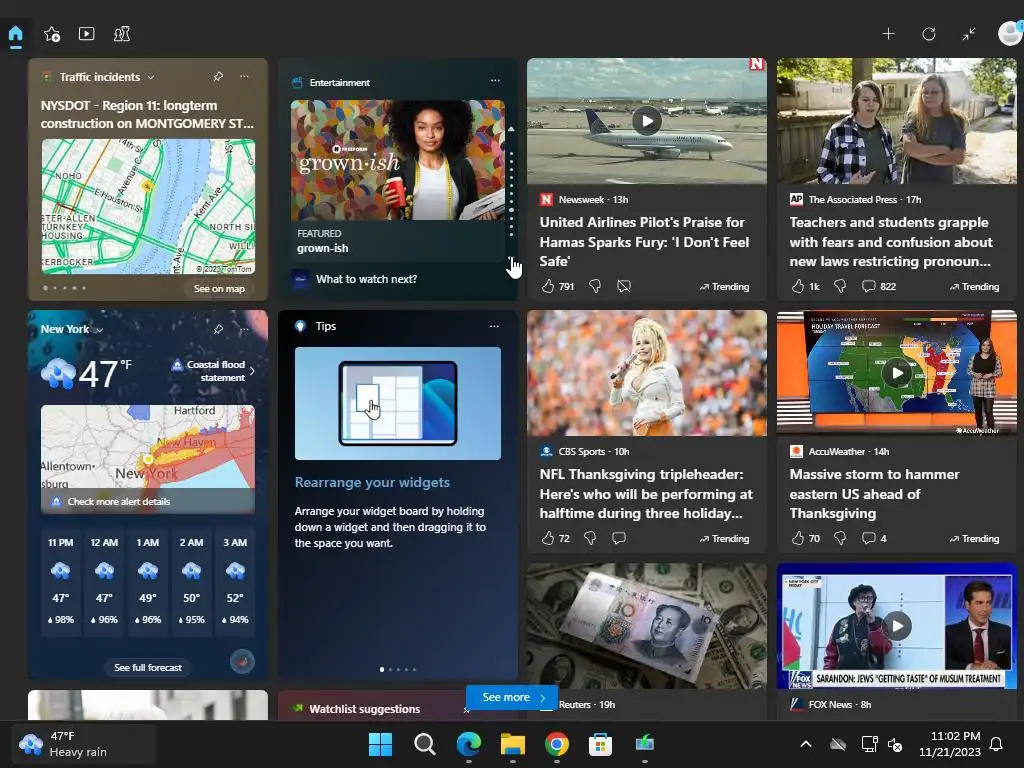Click Check more alert details
1024x768 pixels.
(119, 502)
